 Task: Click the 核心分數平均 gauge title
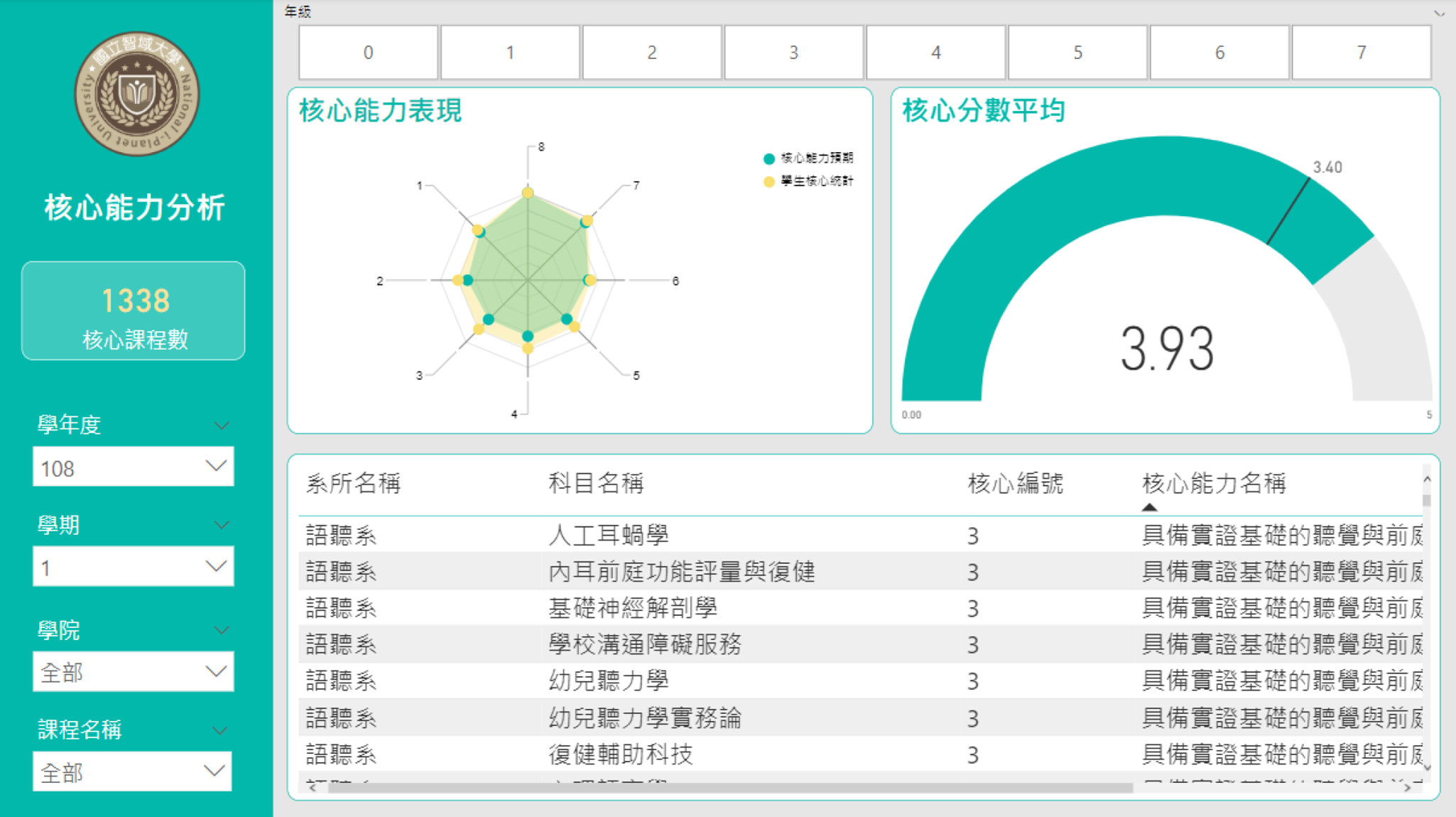[984, 111]
